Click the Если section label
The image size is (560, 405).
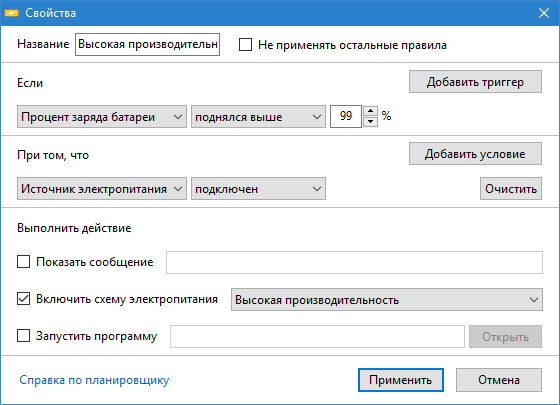[30, 83]
